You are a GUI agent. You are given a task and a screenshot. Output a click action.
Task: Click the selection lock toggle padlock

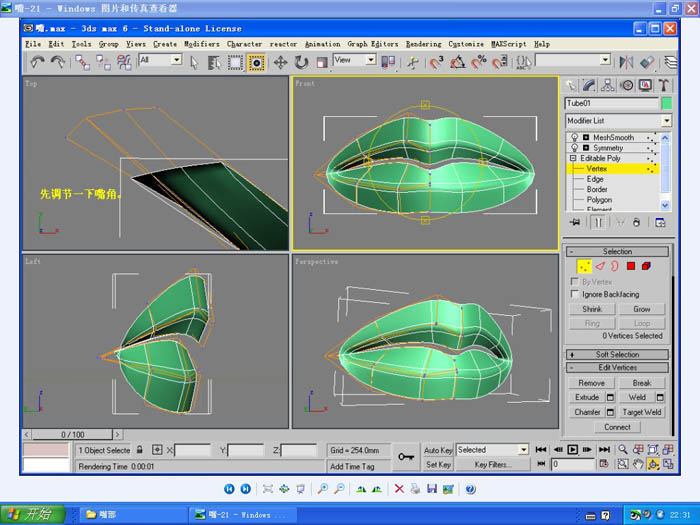tap(141, 450)
